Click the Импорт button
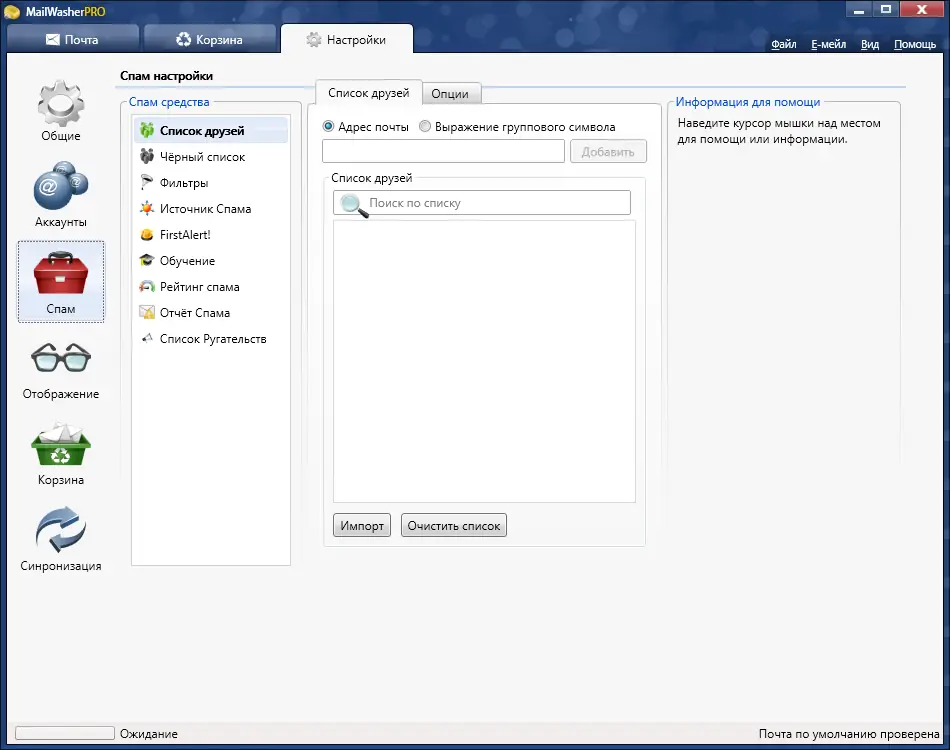 pos(361,524)
